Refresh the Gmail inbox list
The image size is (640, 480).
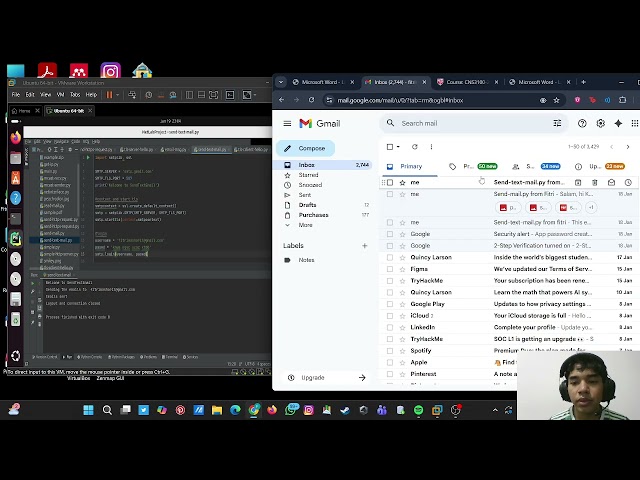tap(415, 147)
